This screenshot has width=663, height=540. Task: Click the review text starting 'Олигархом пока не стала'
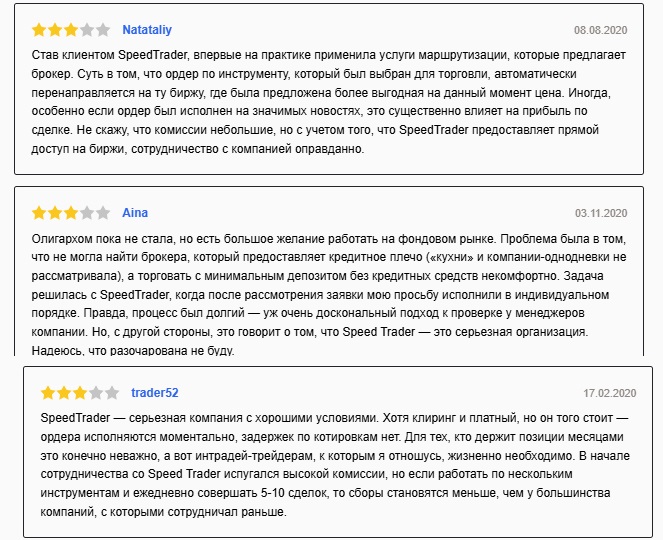[x=329, y=295]
